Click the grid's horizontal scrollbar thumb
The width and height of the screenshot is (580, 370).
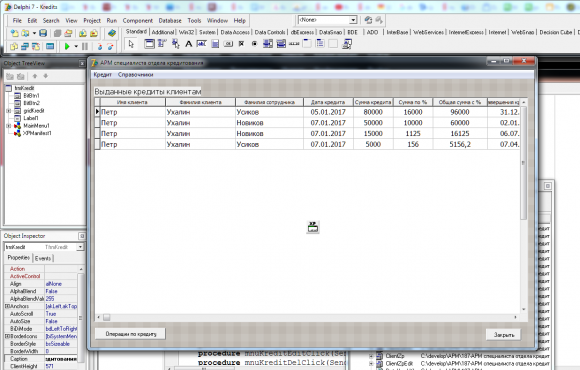[107, 317]
